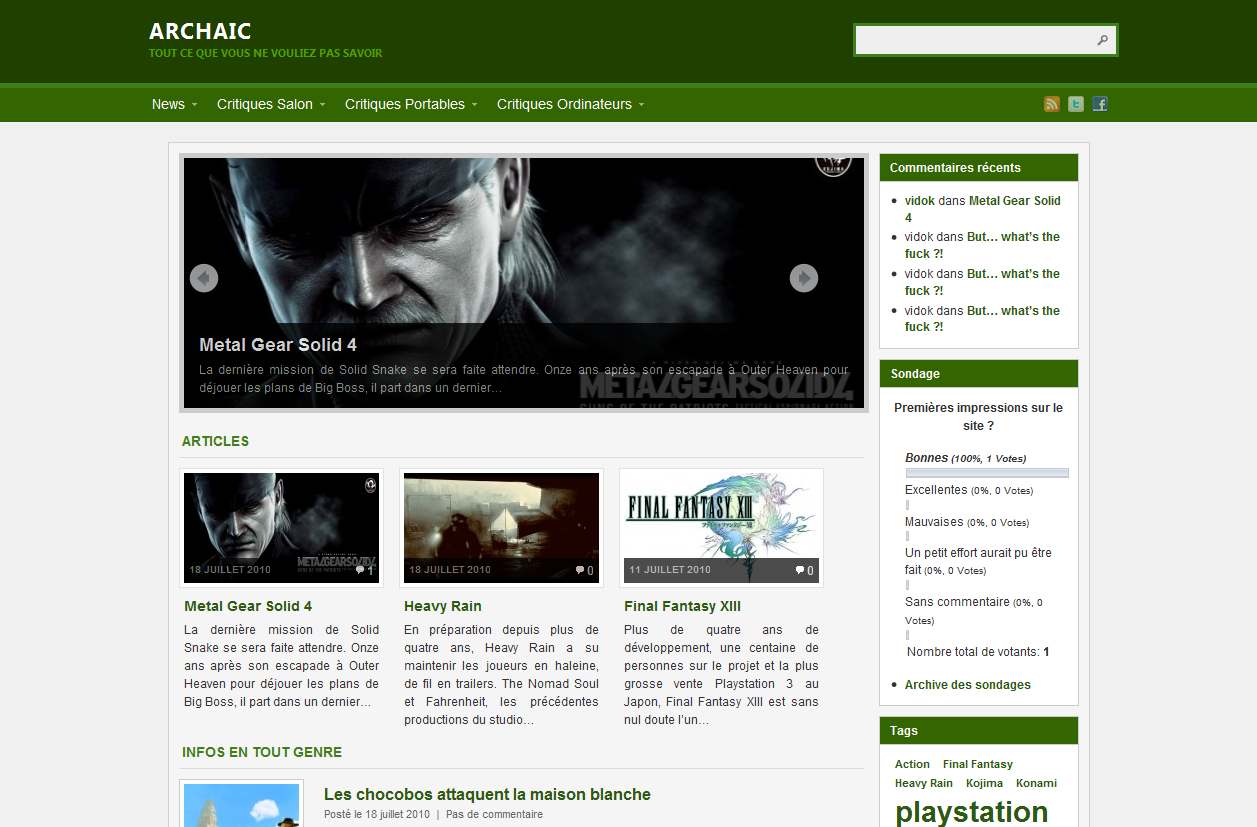Open the Heavy Rain article thumbnail

click(501, 528)
